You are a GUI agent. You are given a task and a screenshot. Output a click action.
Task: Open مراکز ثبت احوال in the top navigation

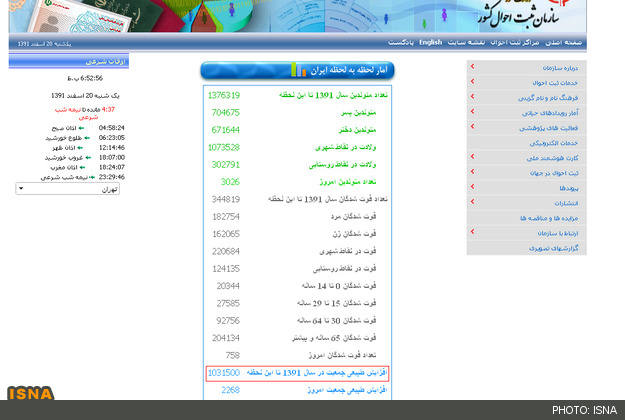click(515, 42)
